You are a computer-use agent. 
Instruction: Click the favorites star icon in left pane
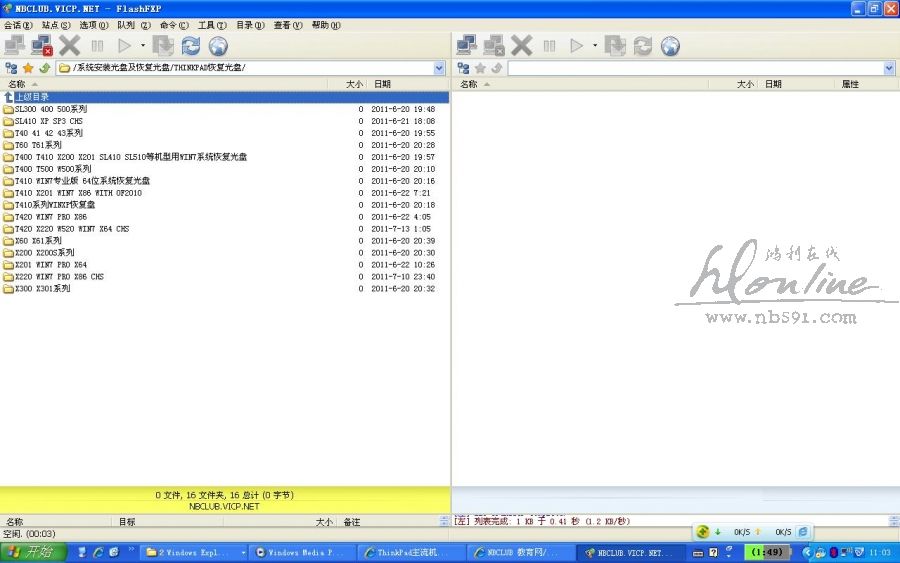click(28, 68)
